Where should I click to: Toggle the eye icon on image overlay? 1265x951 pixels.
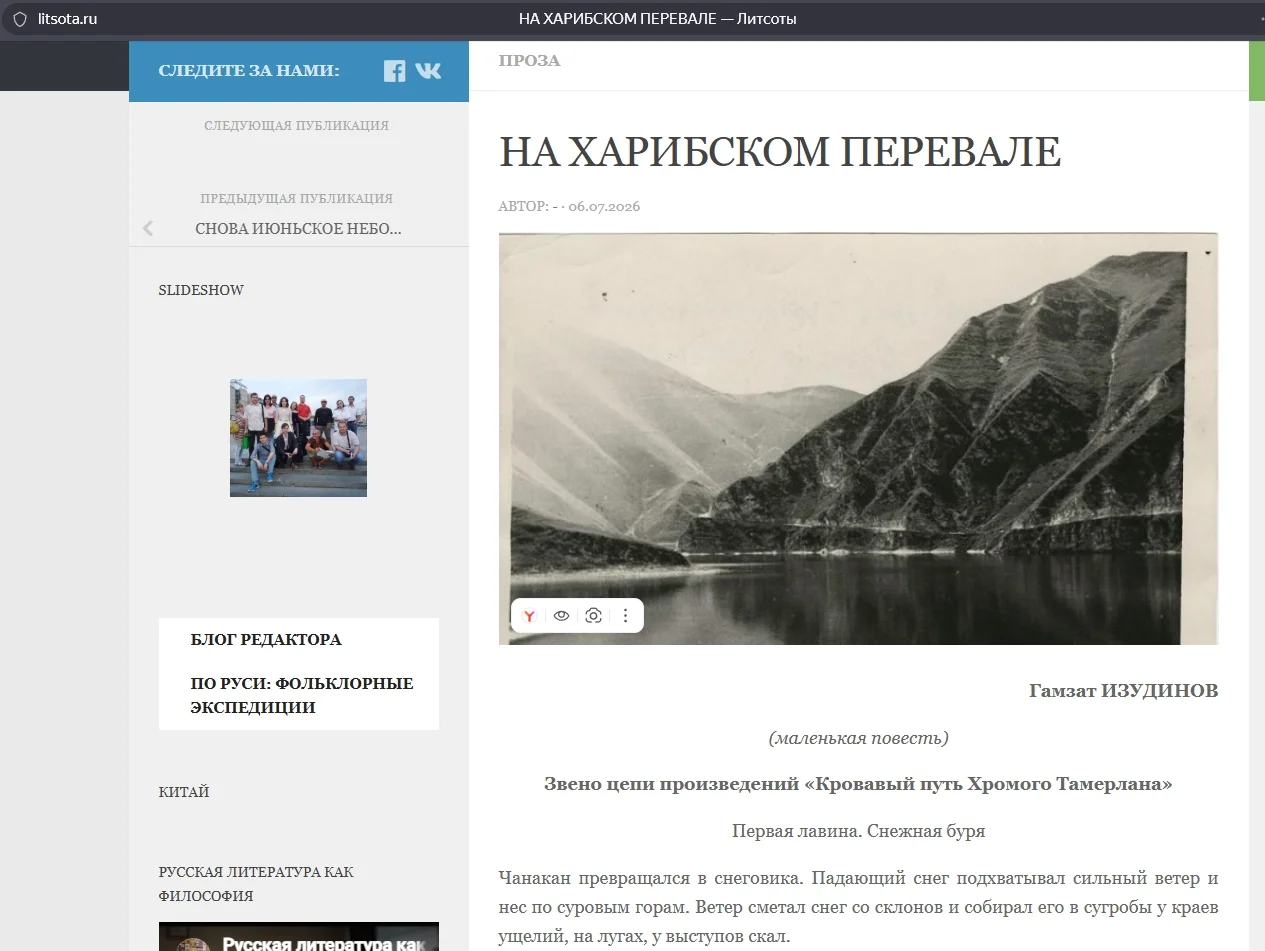coord(561,616)
